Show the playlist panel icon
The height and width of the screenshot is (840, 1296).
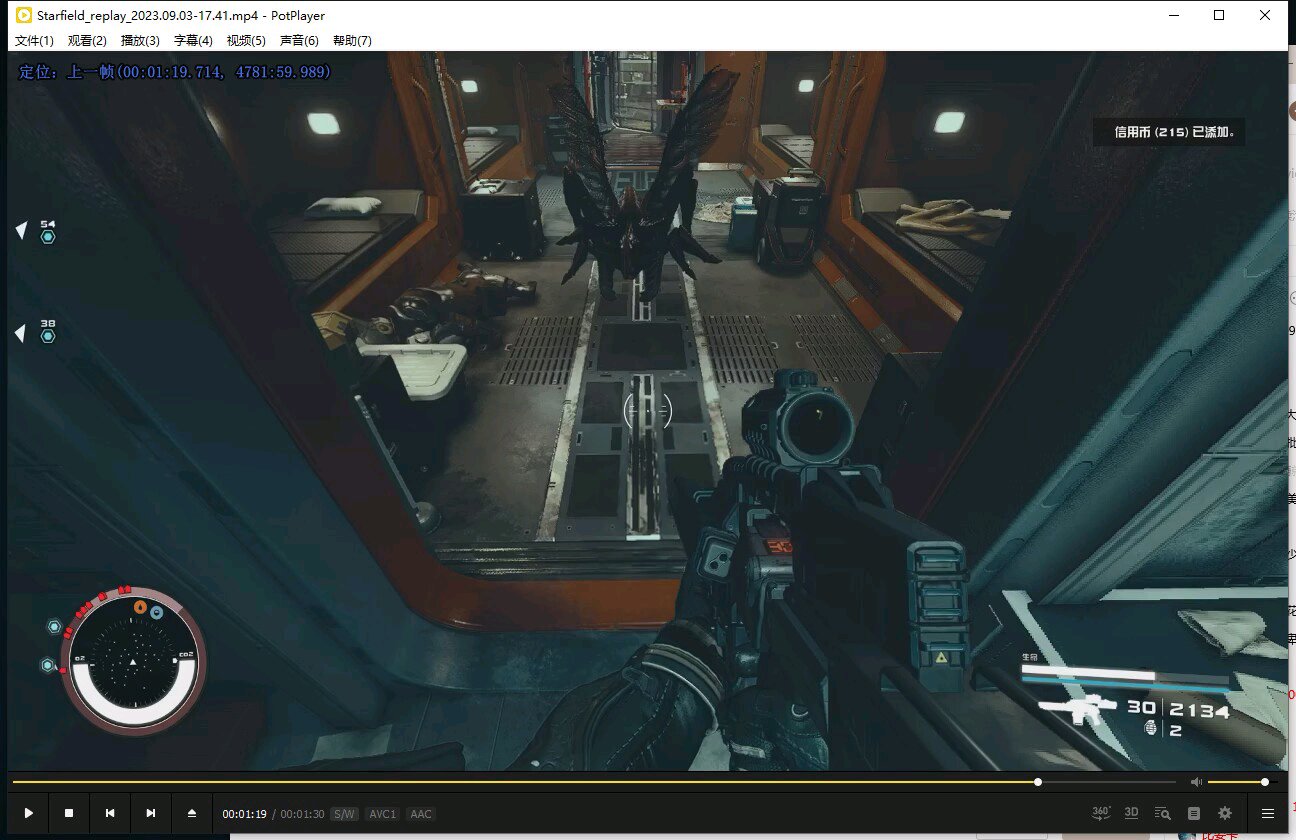click(1193, 813)
